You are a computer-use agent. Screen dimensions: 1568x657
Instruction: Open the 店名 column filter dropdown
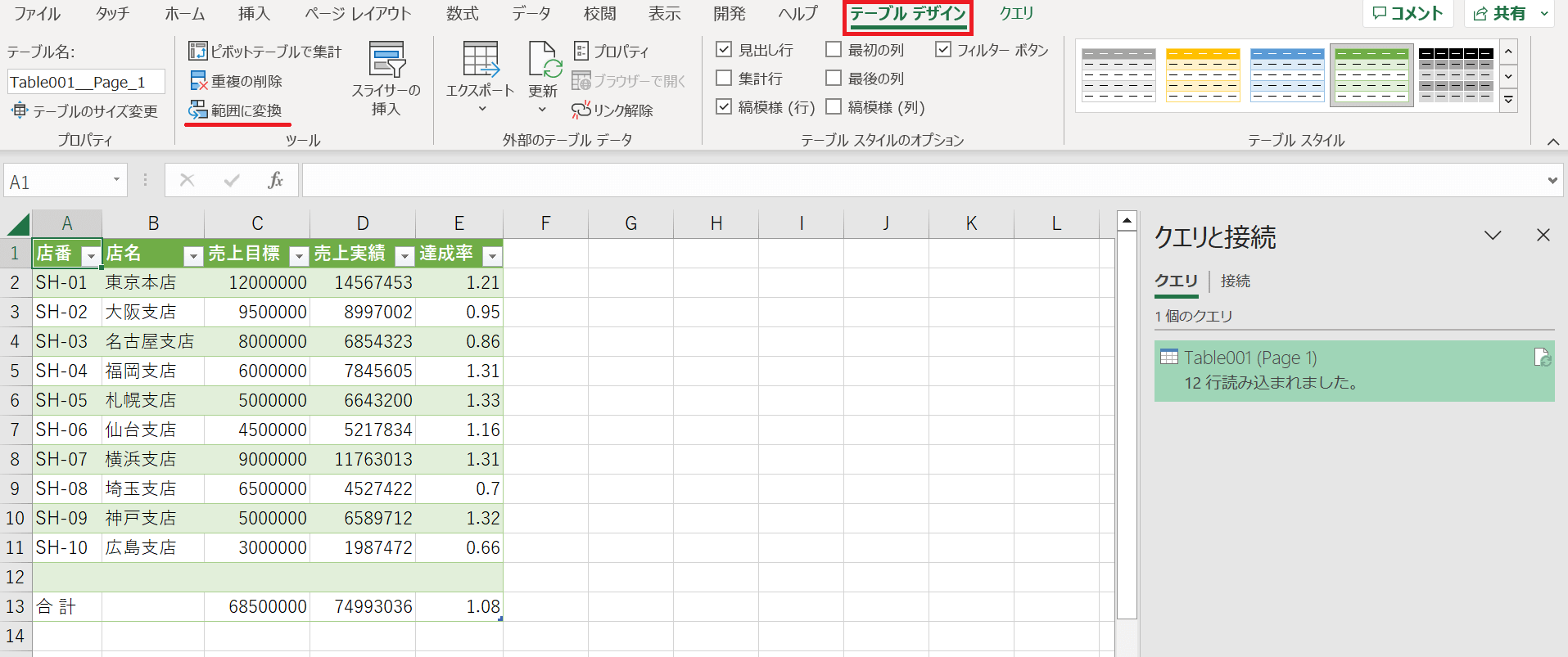click(193, 256)
